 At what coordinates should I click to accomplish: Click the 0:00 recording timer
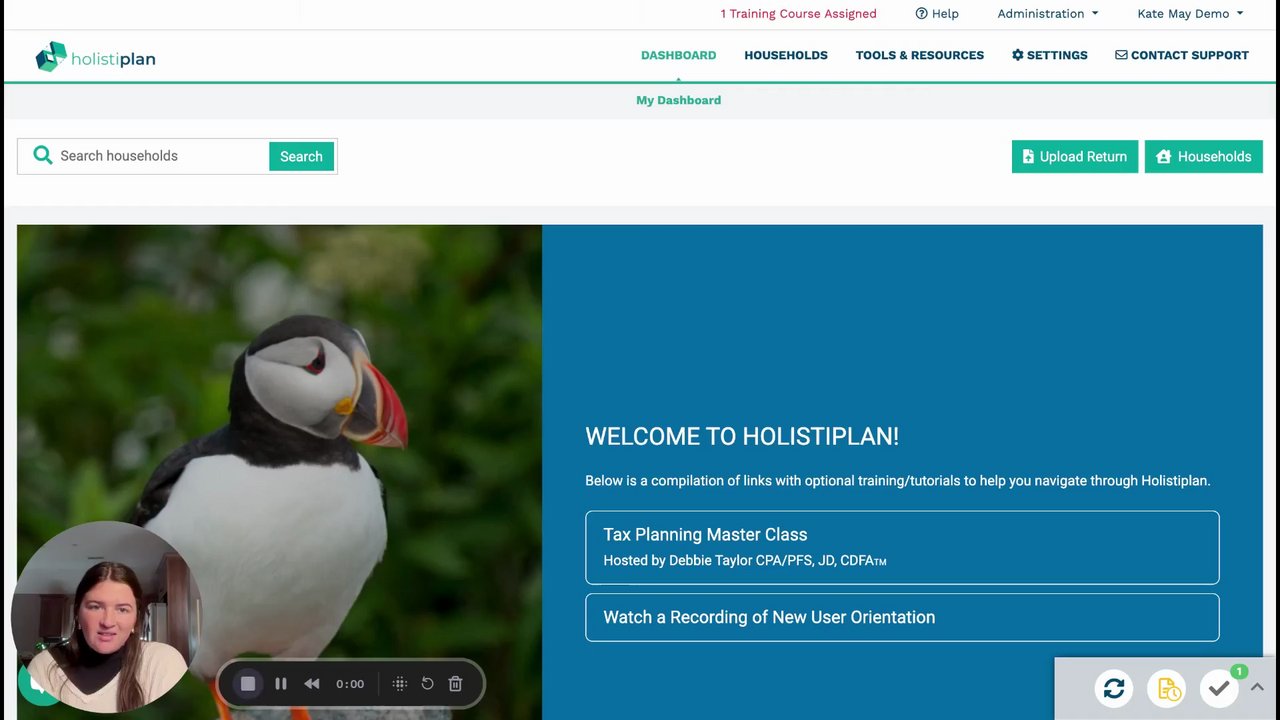[350, 684]
